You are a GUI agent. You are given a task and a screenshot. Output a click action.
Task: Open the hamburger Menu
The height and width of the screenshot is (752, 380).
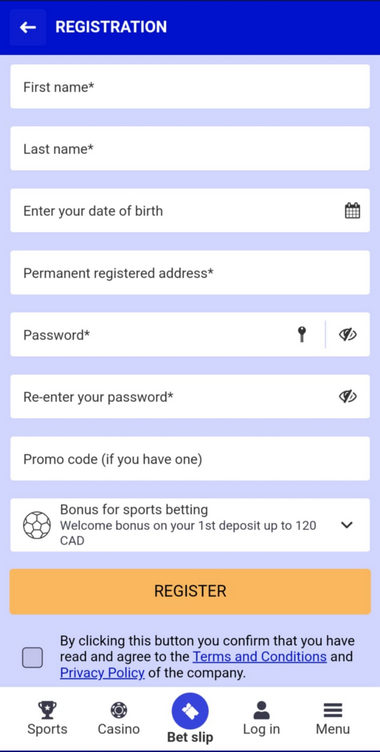pyautogui.click(x=333, y=718)
